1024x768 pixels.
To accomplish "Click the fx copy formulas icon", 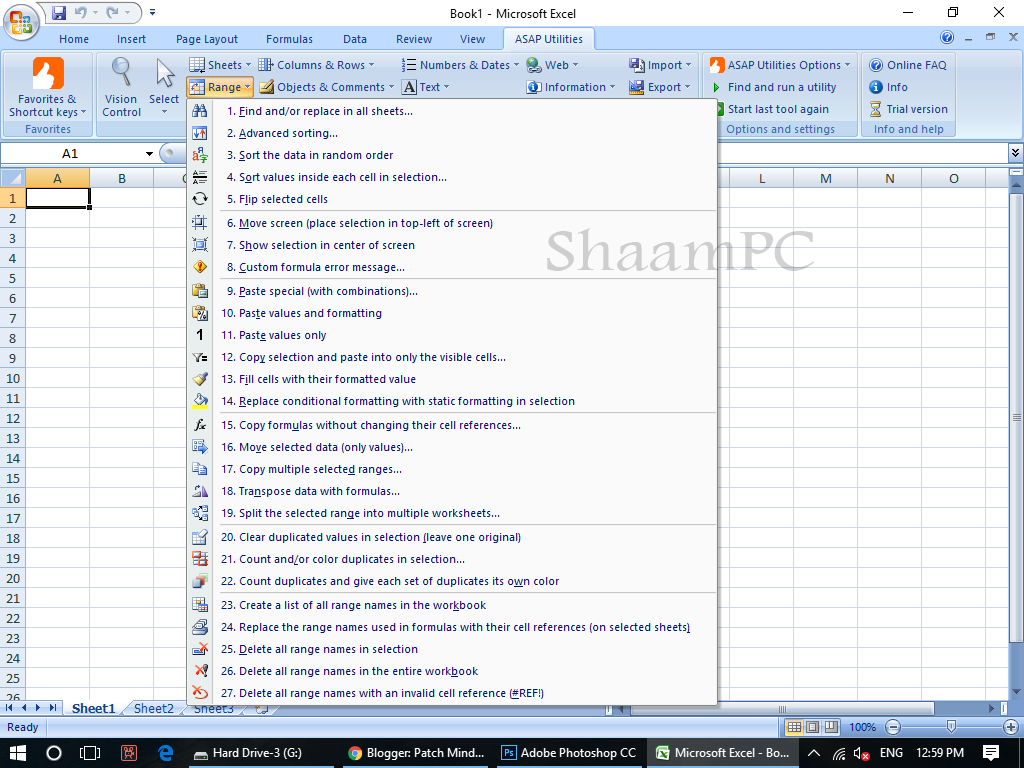I will [x=200, y=425].
